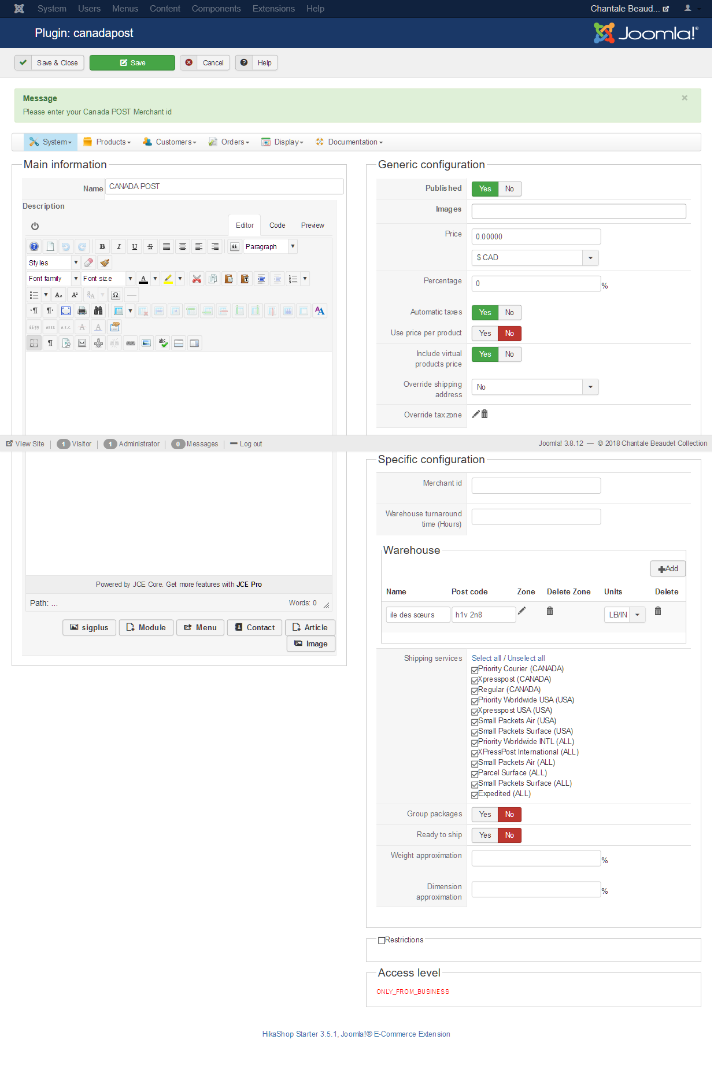Click warehouse Delete Zone trash icon

coord(549,611)
